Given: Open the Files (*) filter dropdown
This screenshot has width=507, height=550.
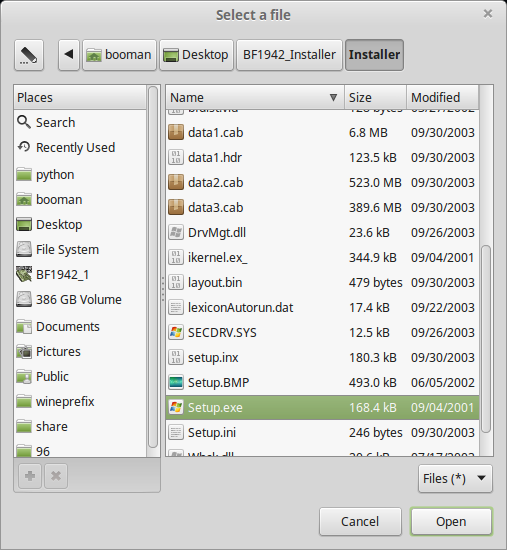Looking at the screenshot, I should tap(455, 479).
